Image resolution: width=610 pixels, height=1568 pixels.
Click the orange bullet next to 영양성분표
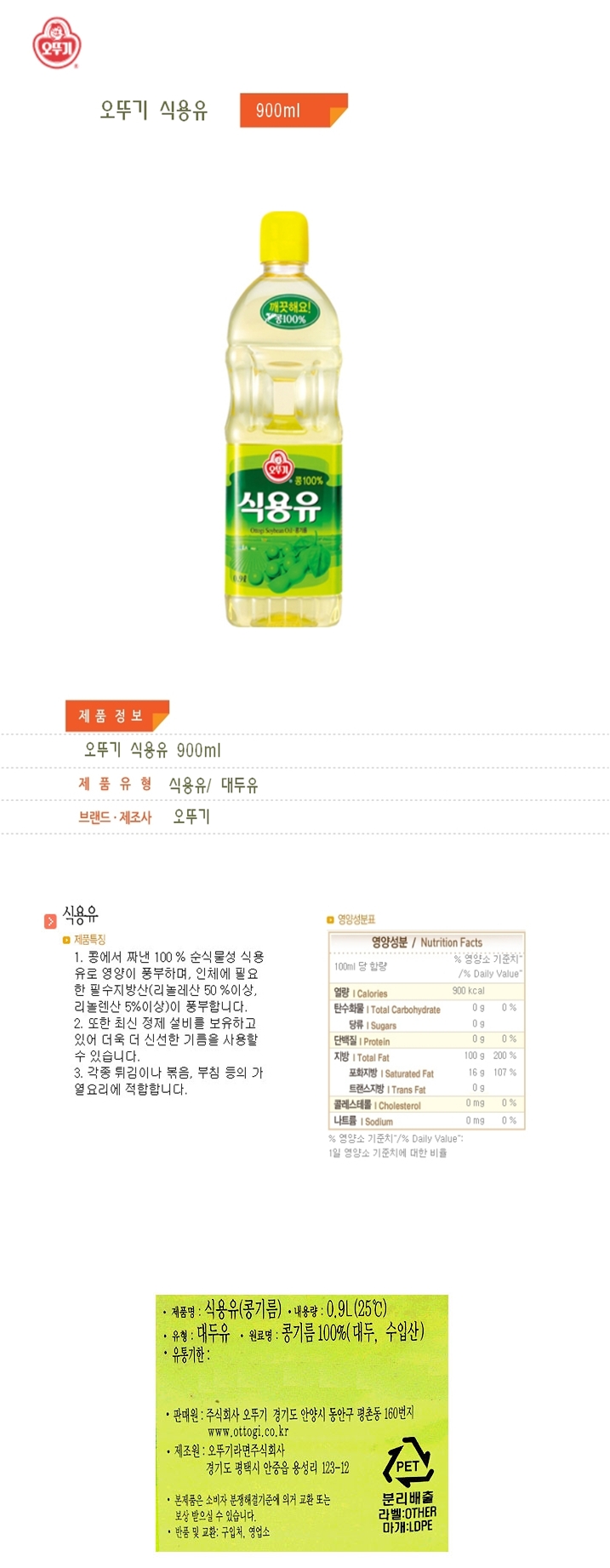[331, 920]
